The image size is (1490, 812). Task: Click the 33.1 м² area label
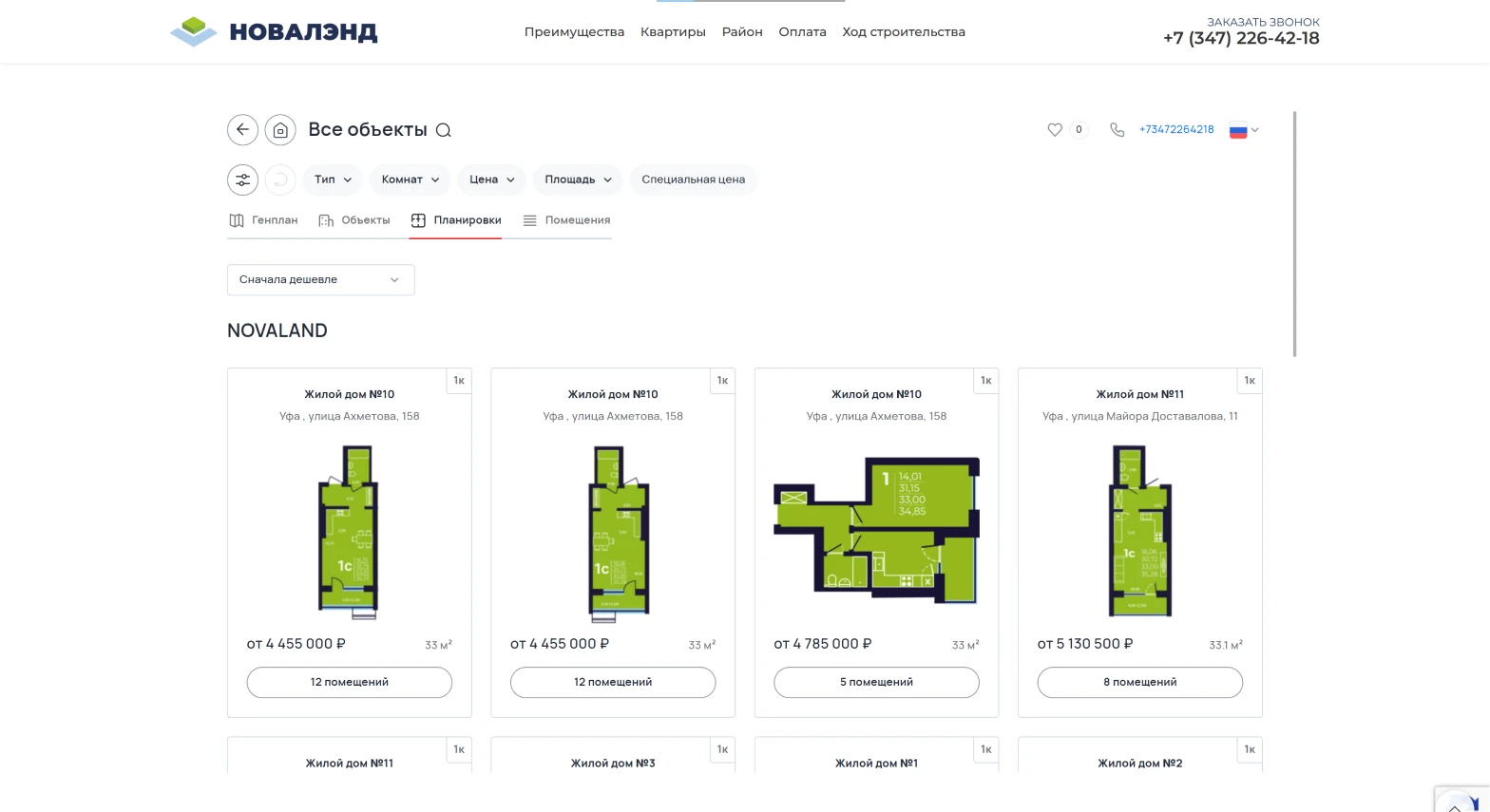tap(1226, 645)
